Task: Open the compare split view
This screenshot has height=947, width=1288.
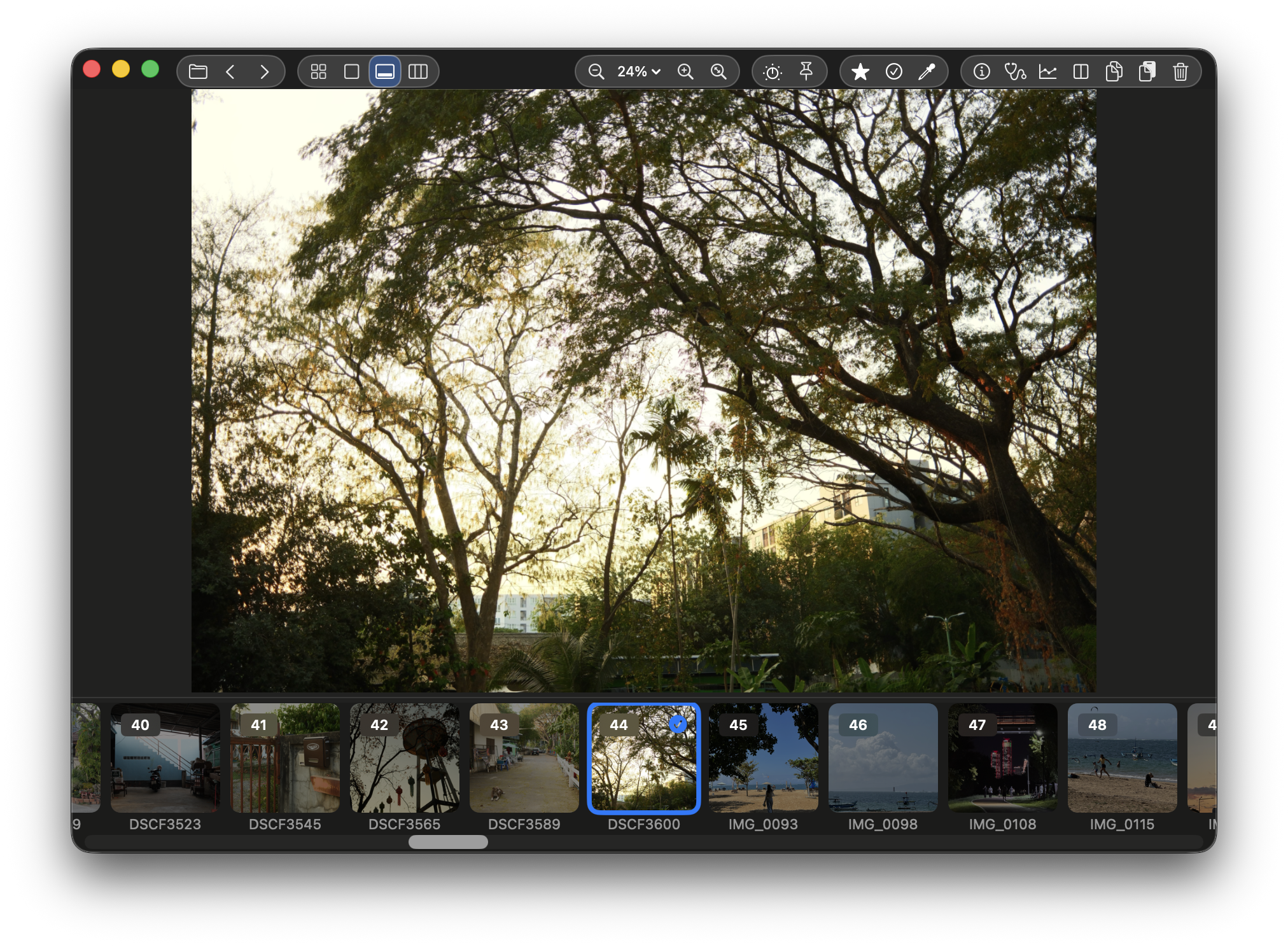Action: pyautogui.click(x=1081, y=71)
